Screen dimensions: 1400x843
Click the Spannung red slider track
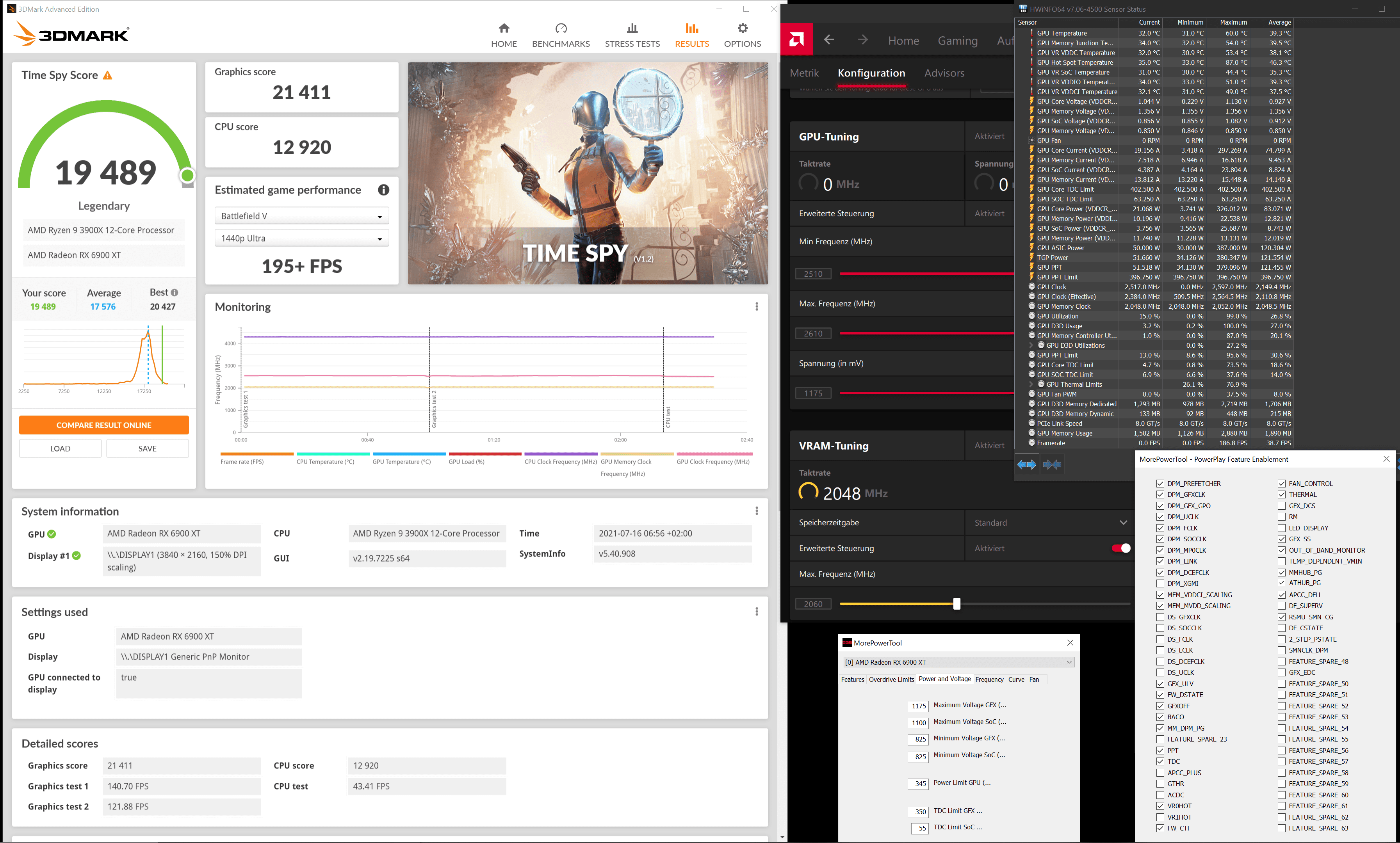(926, 393)
